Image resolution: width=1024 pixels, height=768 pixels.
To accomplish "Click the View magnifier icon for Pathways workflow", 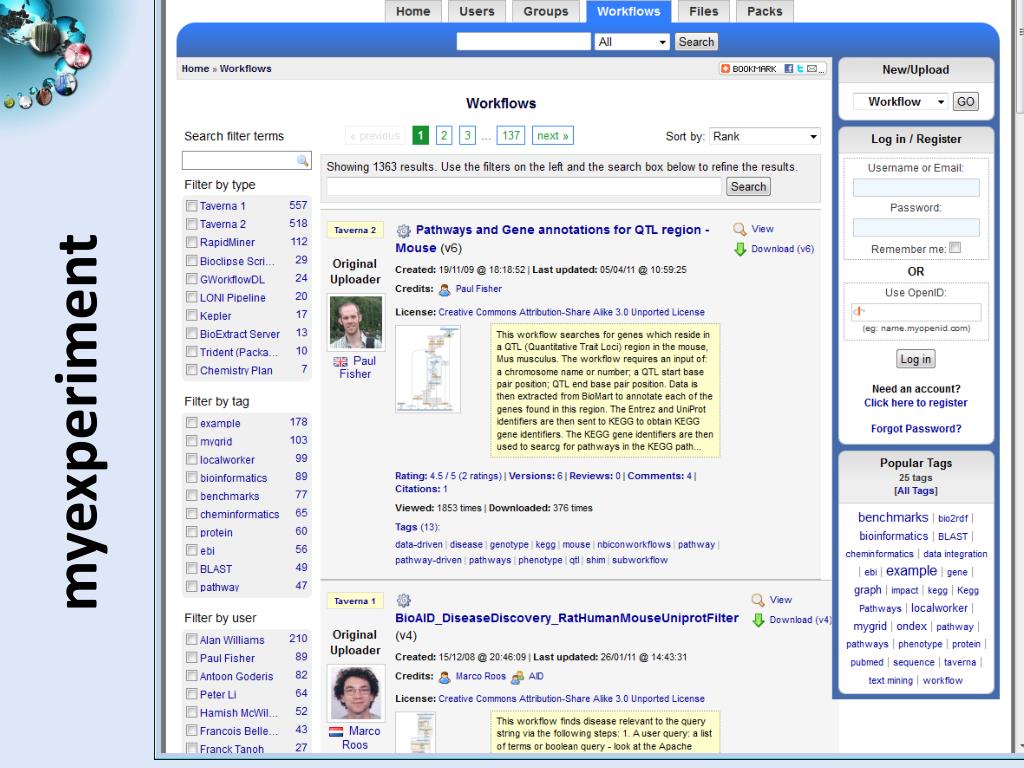I will tap(739, 229).
